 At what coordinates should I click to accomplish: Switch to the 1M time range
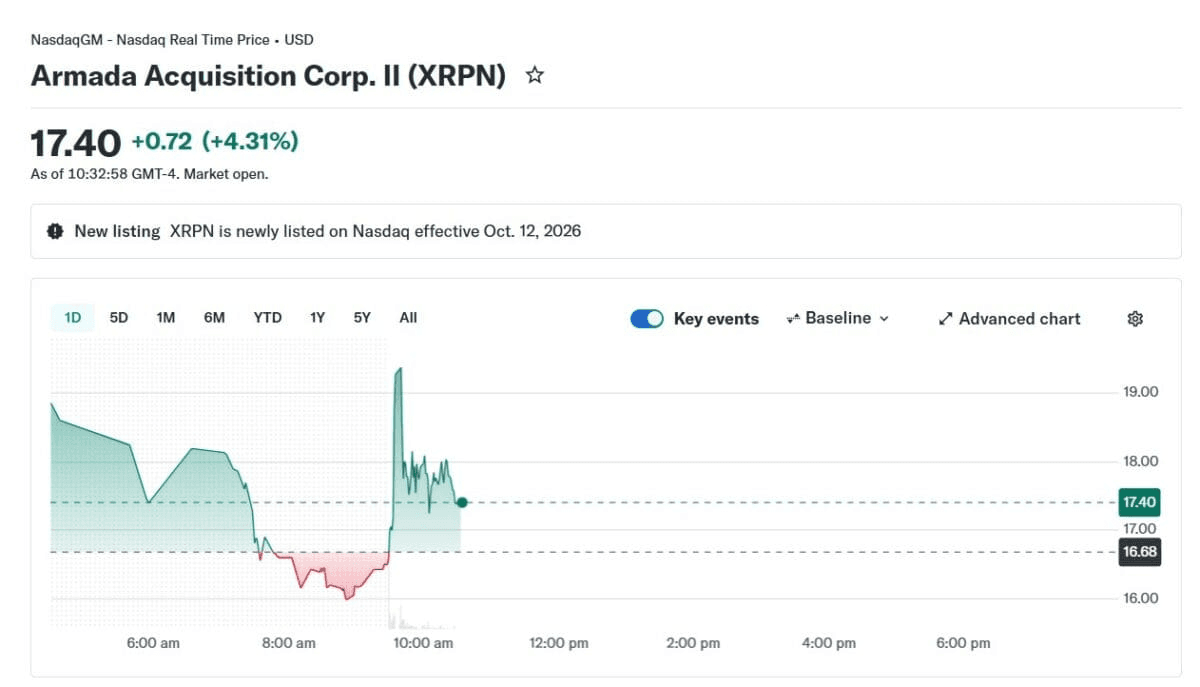point(166,318)
